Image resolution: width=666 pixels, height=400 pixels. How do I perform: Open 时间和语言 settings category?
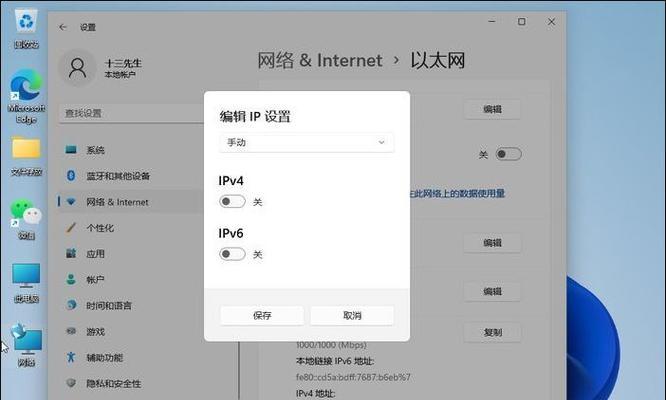click(x=109, y=306)
